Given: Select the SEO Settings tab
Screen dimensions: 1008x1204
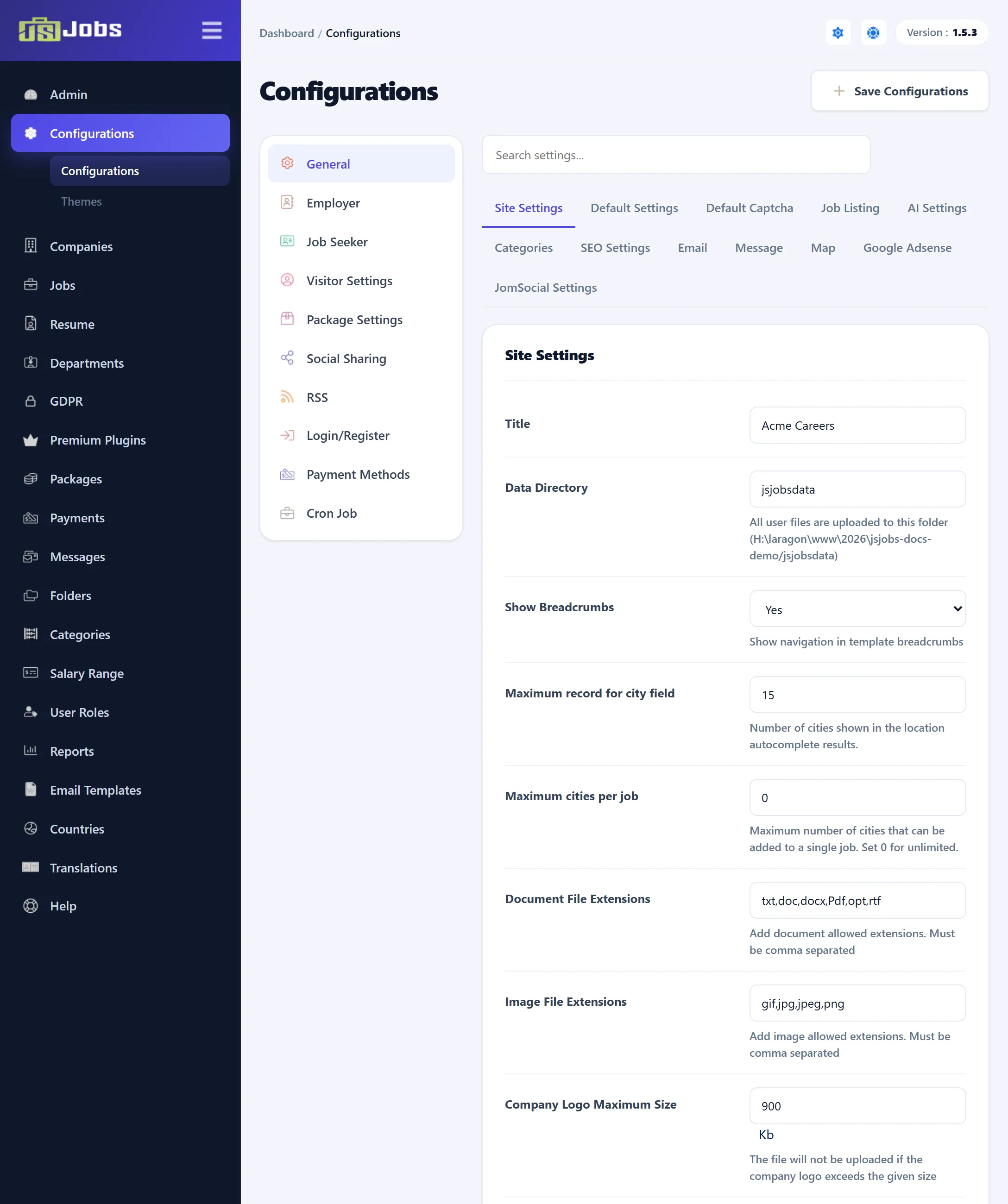Looking at the screenshot, I should point(615,248).
